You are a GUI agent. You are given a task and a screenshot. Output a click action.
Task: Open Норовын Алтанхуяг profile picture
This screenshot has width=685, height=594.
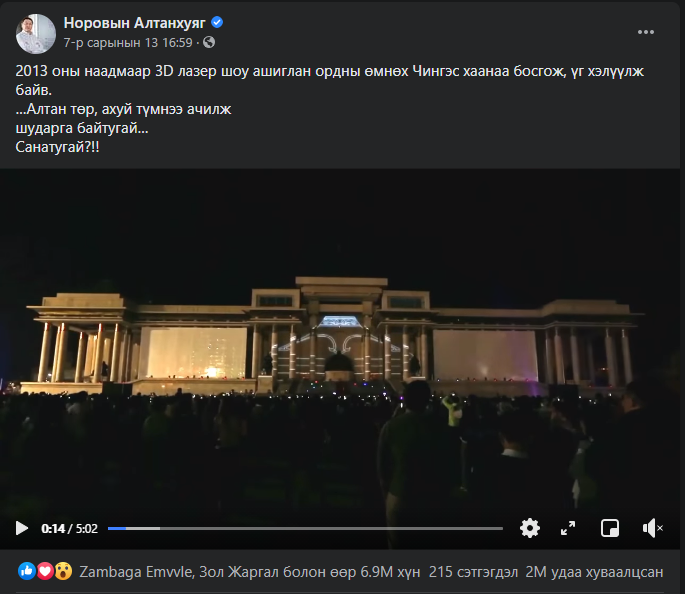(x=36, y=34)
